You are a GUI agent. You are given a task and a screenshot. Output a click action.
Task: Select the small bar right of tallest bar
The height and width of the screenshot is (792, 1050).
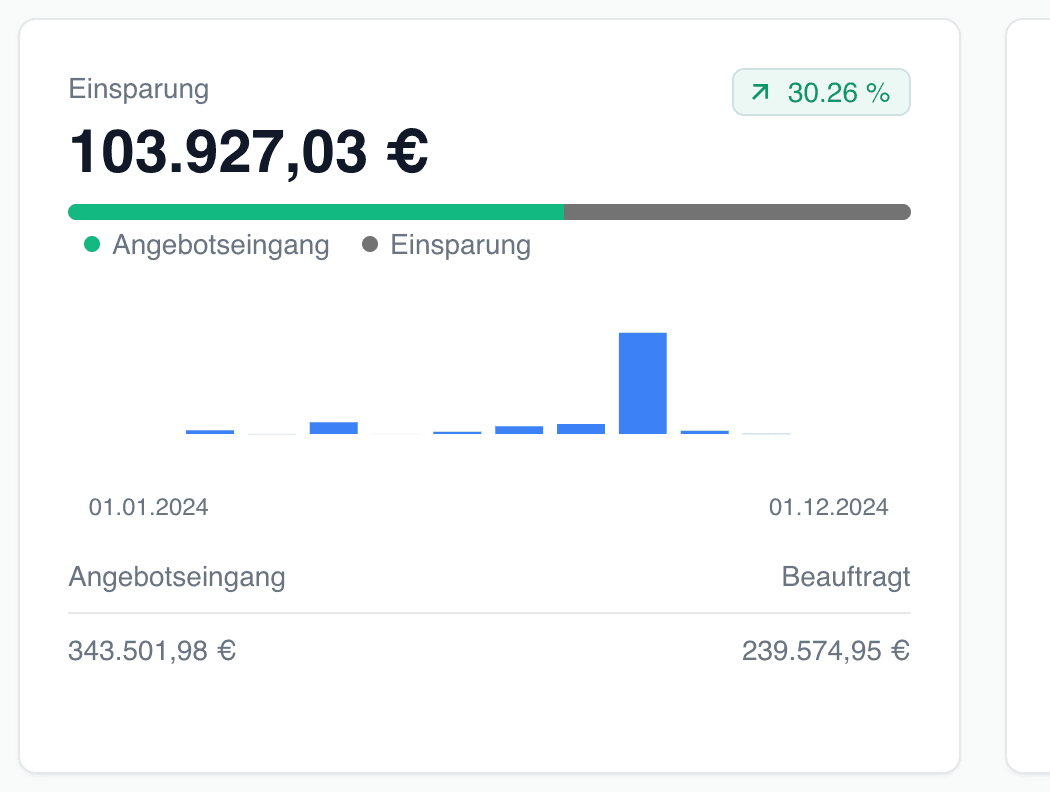tap(705, 432)
